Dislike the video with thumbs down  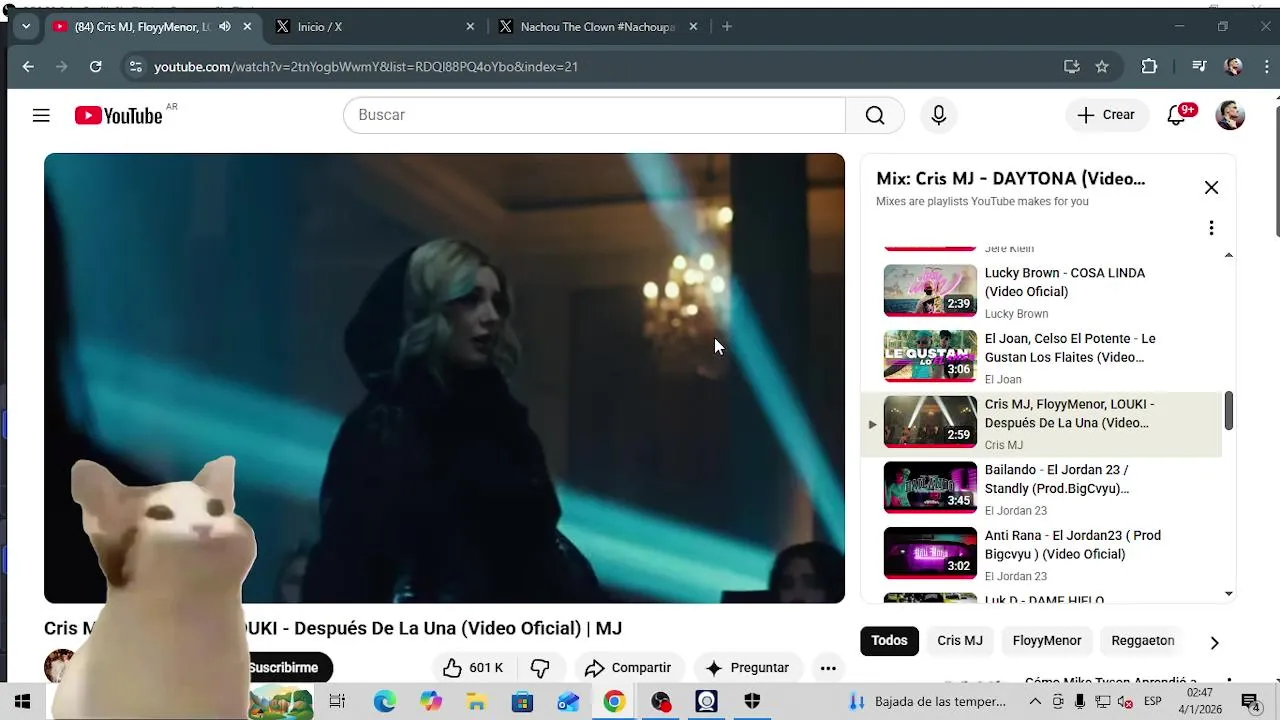point(540,668)
